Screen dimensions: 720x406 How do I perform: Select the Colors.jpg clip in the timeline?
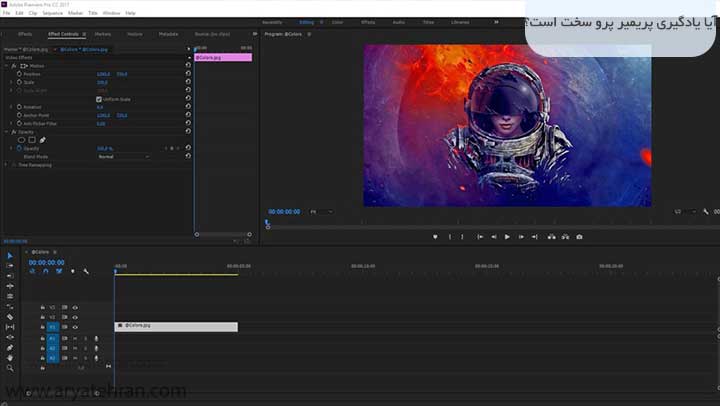click(176, 326)
